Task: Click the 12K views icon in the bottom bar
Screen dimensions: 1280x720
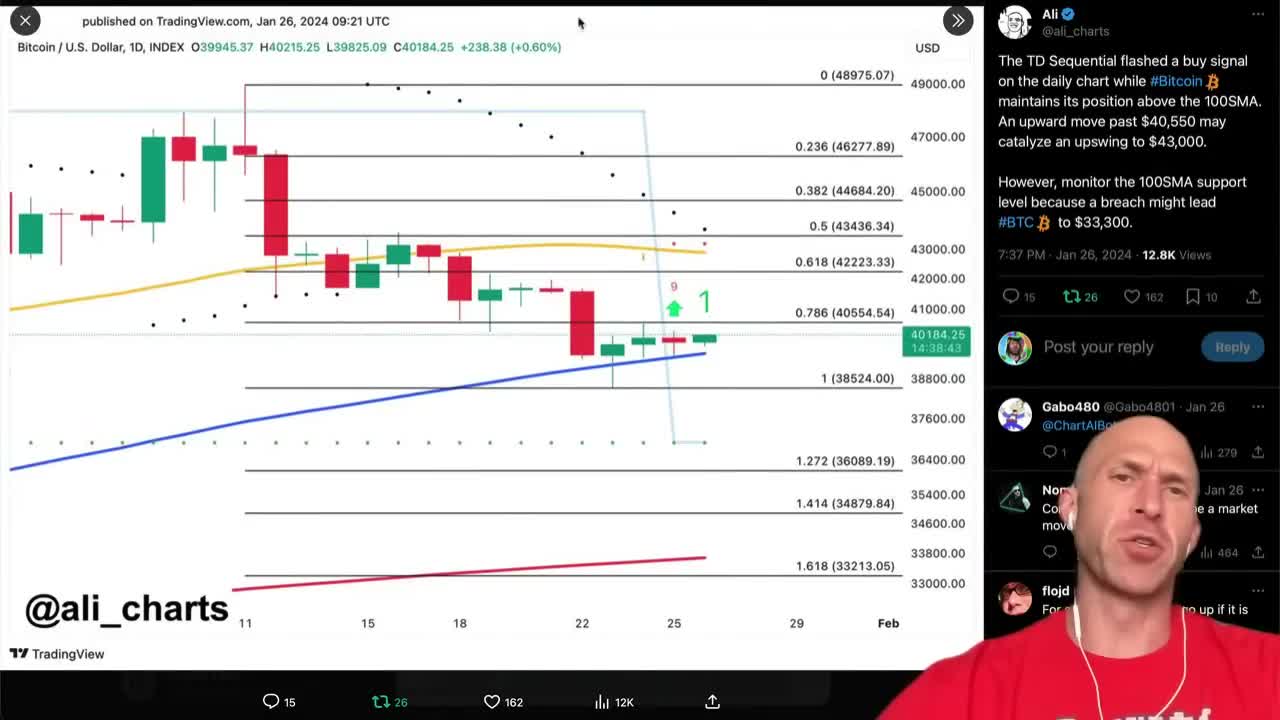Action: [601, 701]
